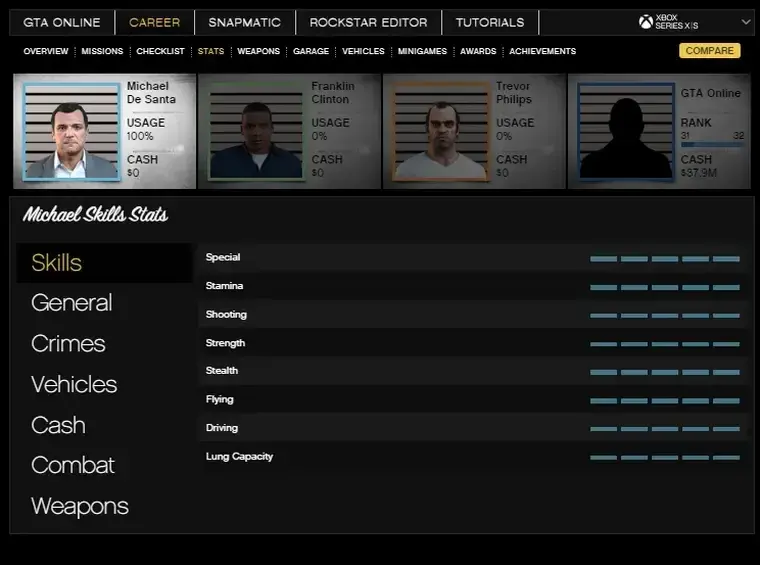Click the Driving skill label

222,428
